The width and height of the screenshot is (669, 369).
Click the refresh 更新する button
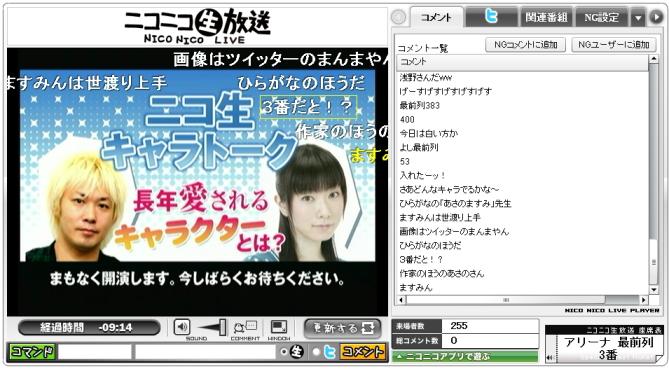tap(342, 328)
